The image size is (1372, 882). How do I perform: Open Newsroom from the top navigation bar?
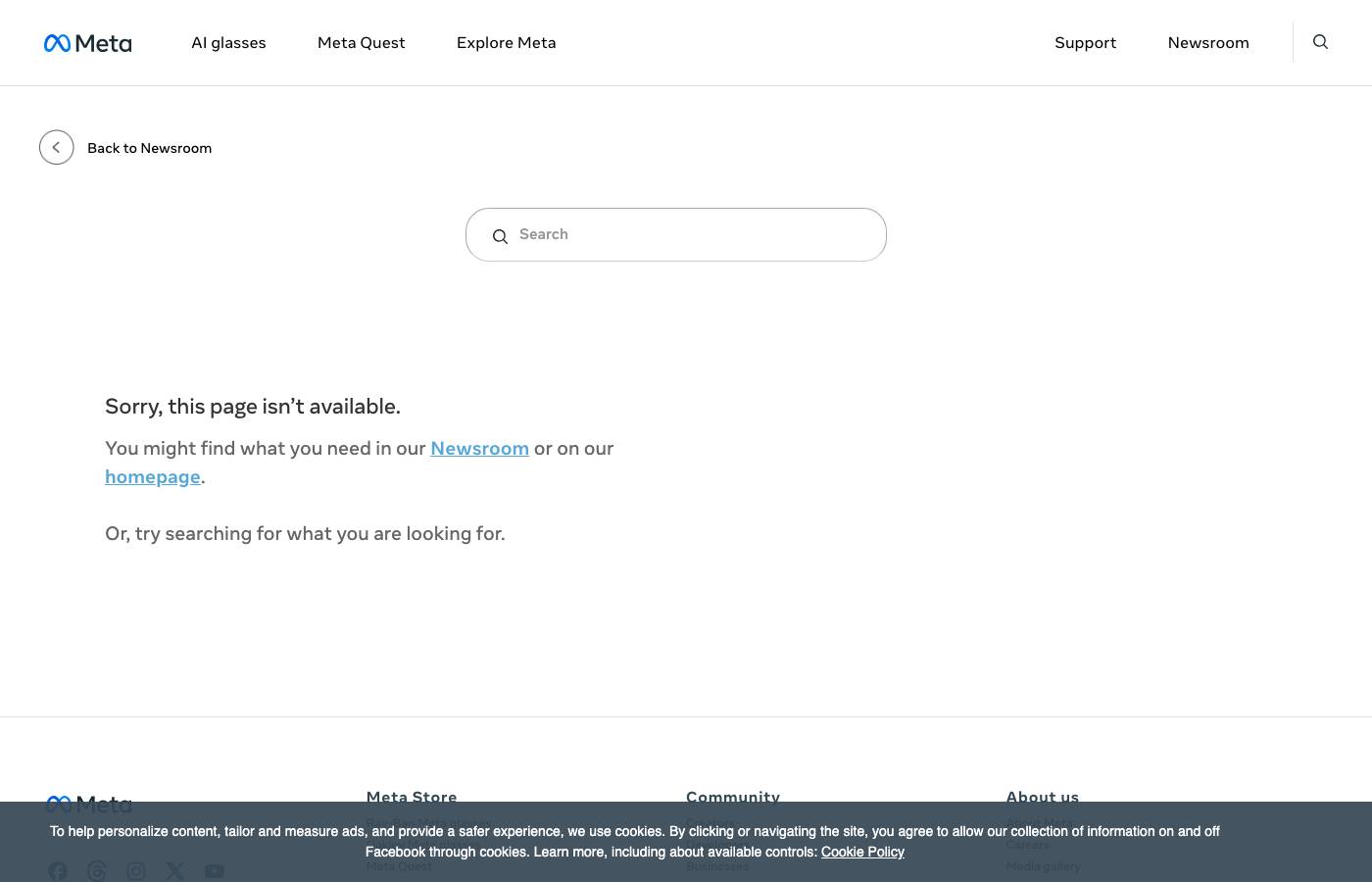tap(1207, 43)
